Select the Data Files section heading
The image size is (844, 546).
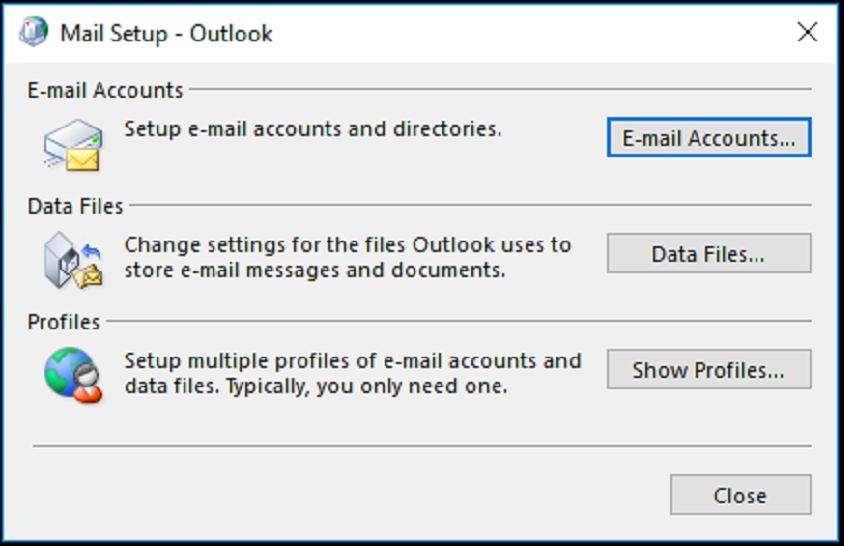click(75, 206)
